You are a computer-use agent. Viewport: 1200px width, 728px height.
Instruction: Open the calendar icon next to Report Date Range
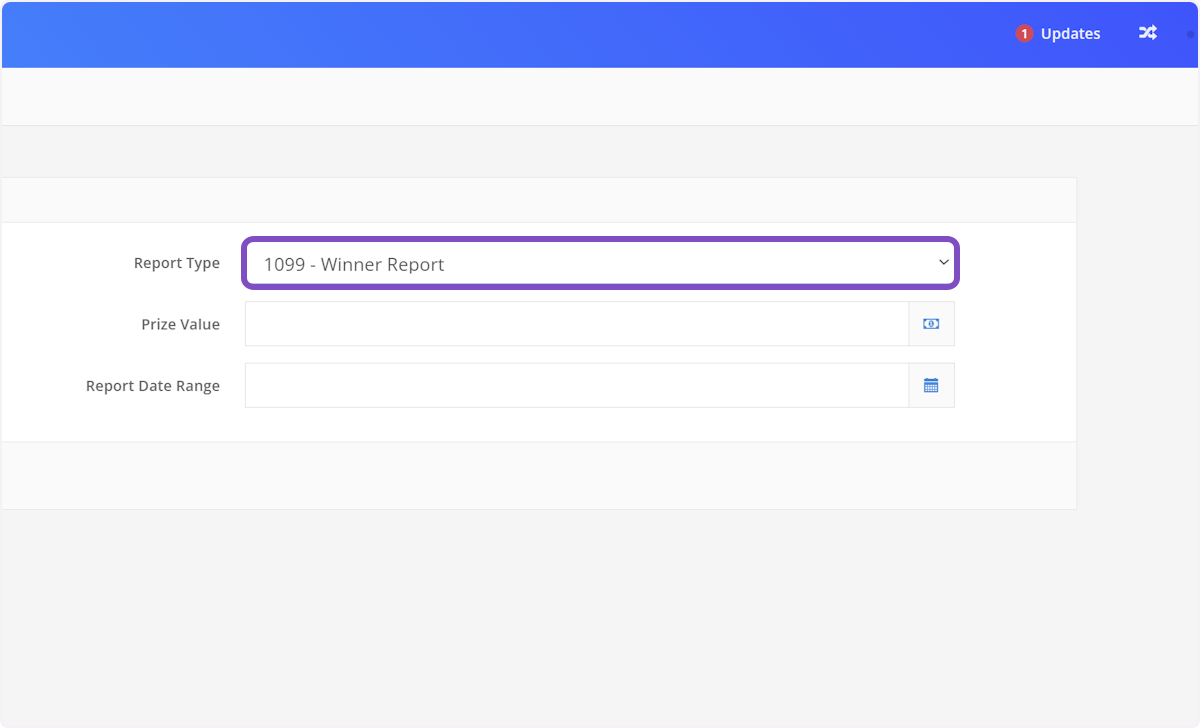click(931, 385)
